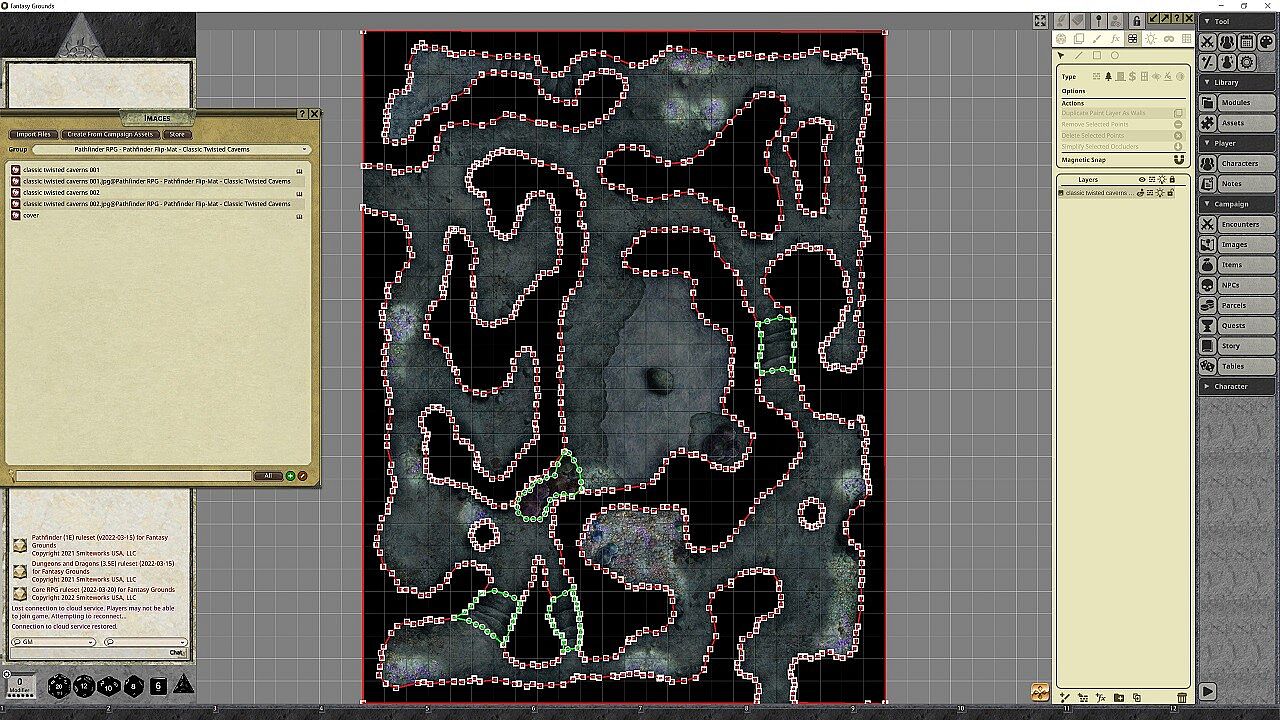Viewport: 1280px width, 720px height.
Task: Open the plus-minus modifiers tool icon
Action: 1208,63
